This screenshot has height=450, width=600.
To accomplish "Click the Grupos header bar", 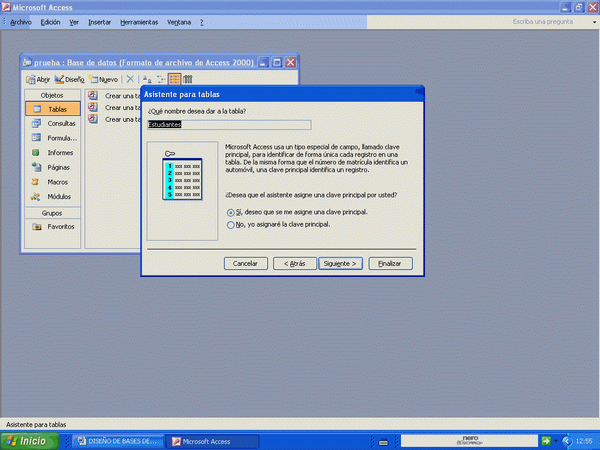I will coord(52,213).
